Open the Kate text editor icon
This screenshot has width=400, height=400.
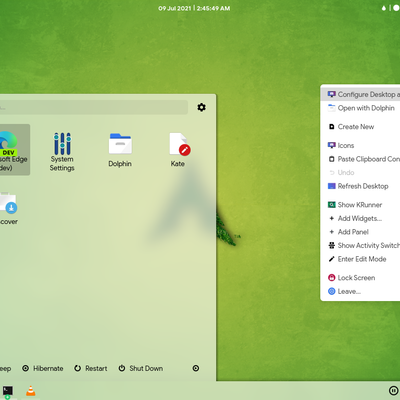179,150
